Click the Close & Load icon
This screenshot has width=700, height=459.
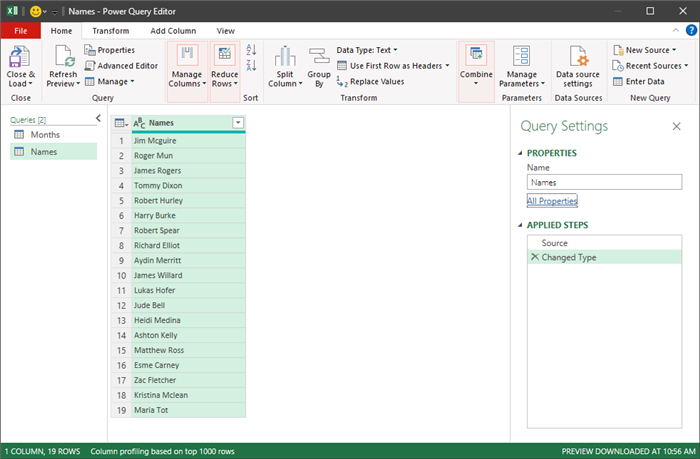coord(20,55)
